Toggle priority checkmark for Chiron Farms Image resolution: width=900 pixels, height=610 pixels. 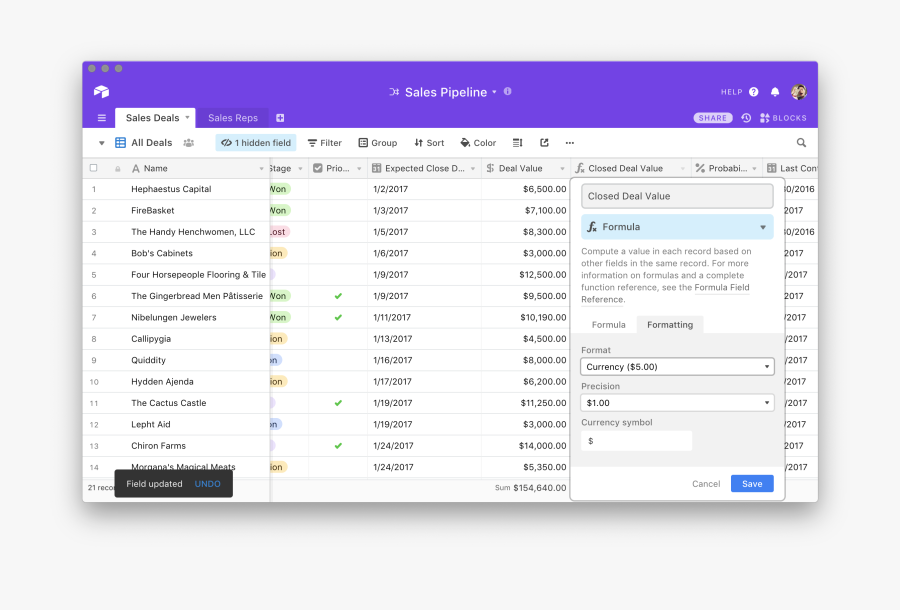click(338, 446)
